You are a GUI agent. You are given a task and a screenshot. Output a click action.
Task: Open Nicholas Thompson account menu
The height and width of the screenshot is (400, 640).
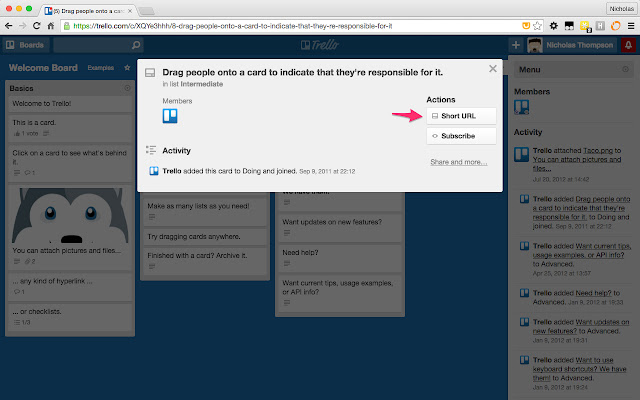click(579, 45)
